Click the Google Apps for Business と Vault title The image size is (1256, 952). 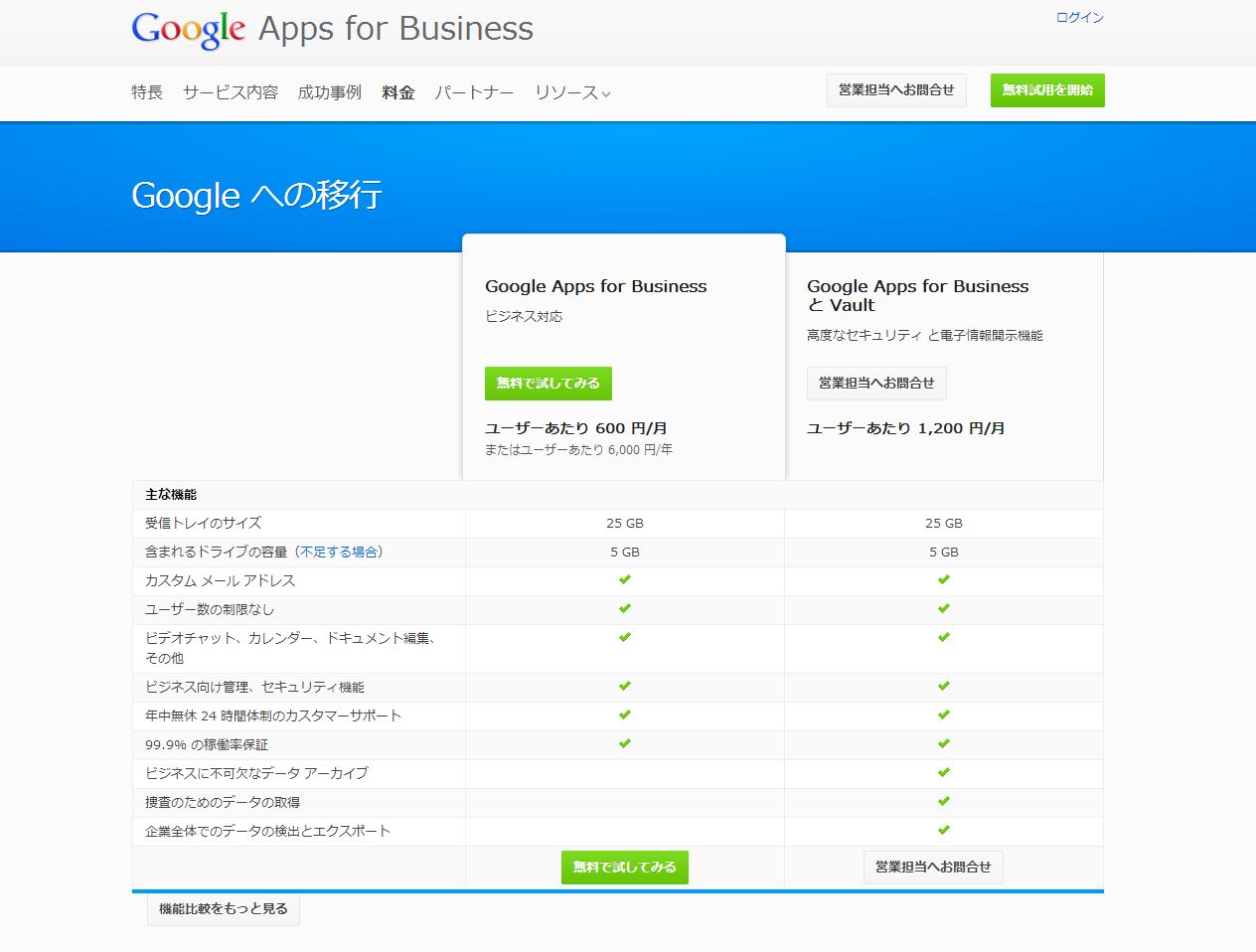[x=918, y=295]
